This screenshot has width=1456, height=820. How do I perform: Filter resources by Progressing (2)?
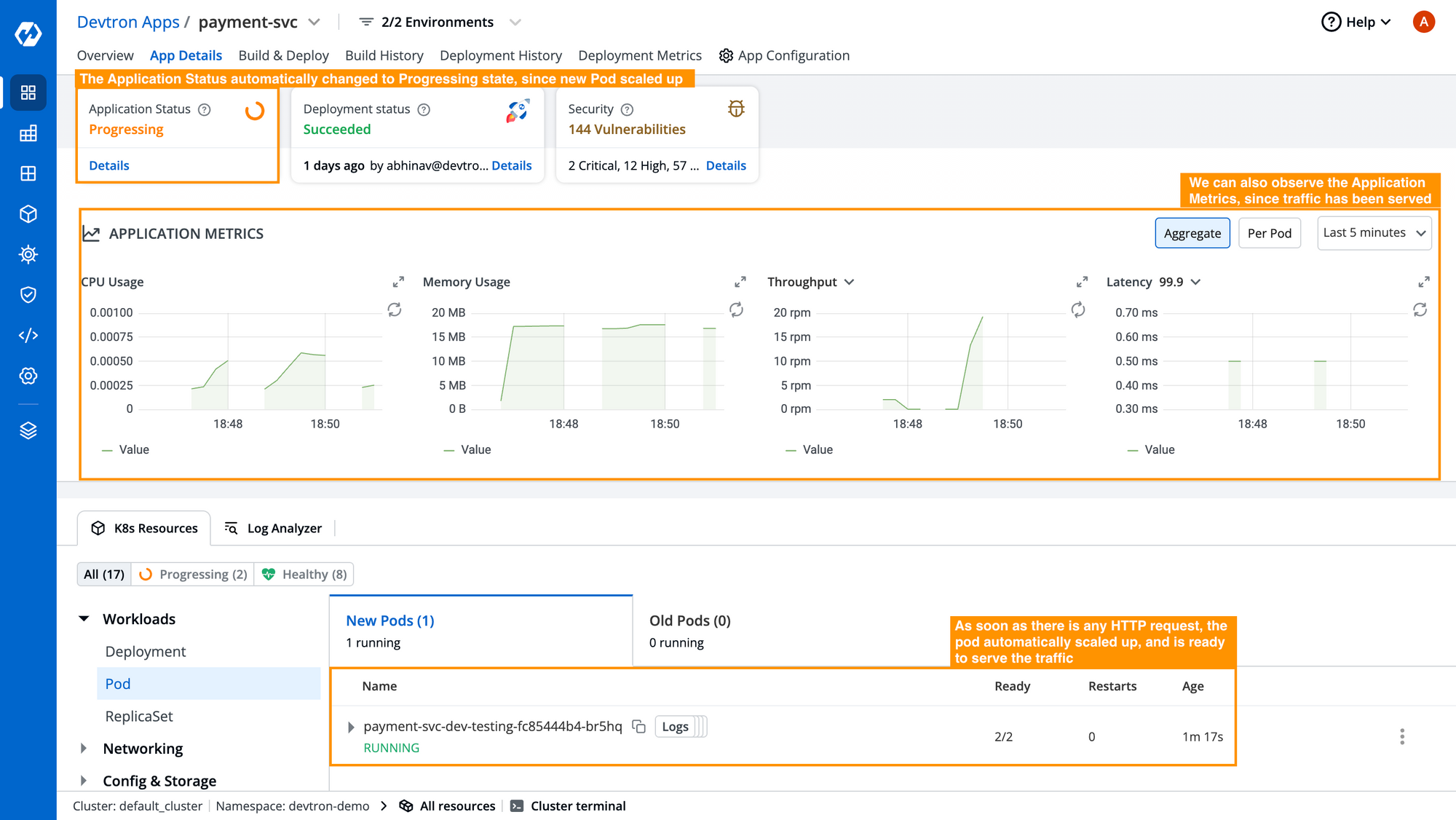[193, 574]
